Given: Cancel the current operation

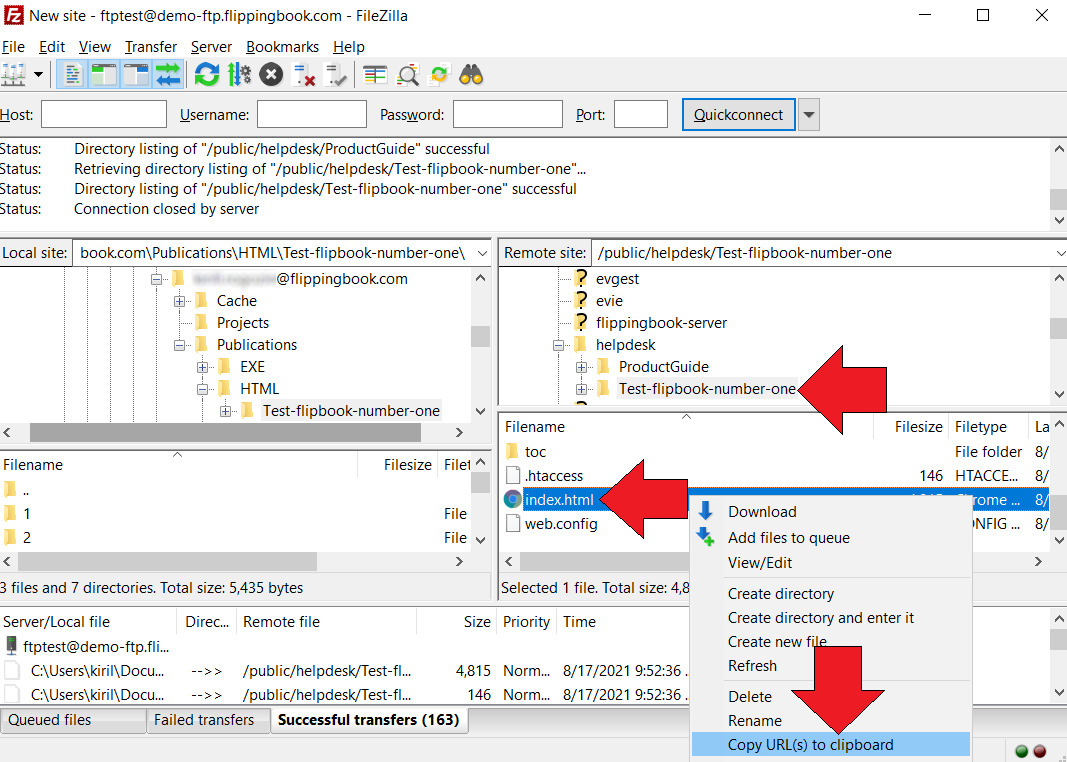Looking at the screenshot, I should [271, 75].
